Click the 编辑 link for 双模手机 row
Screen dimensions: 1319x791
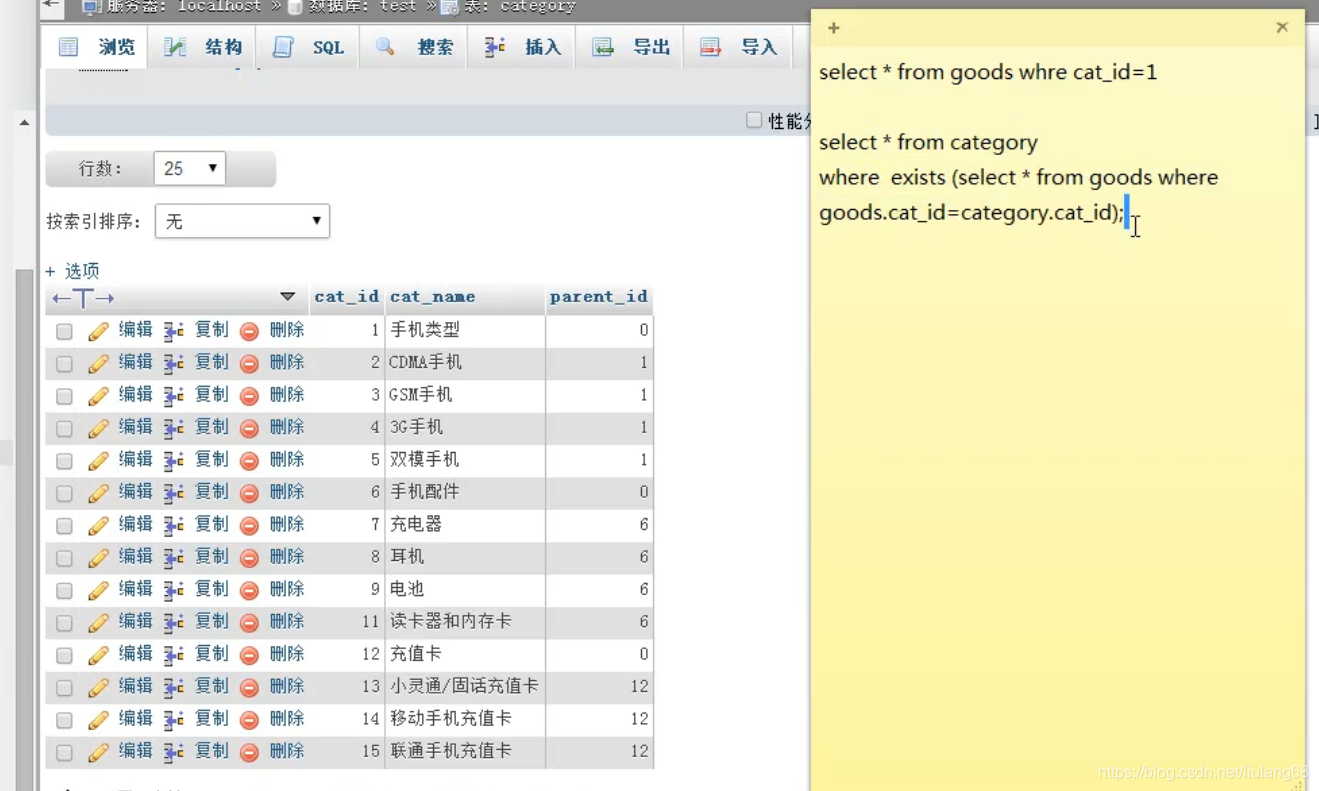point(135,459)
